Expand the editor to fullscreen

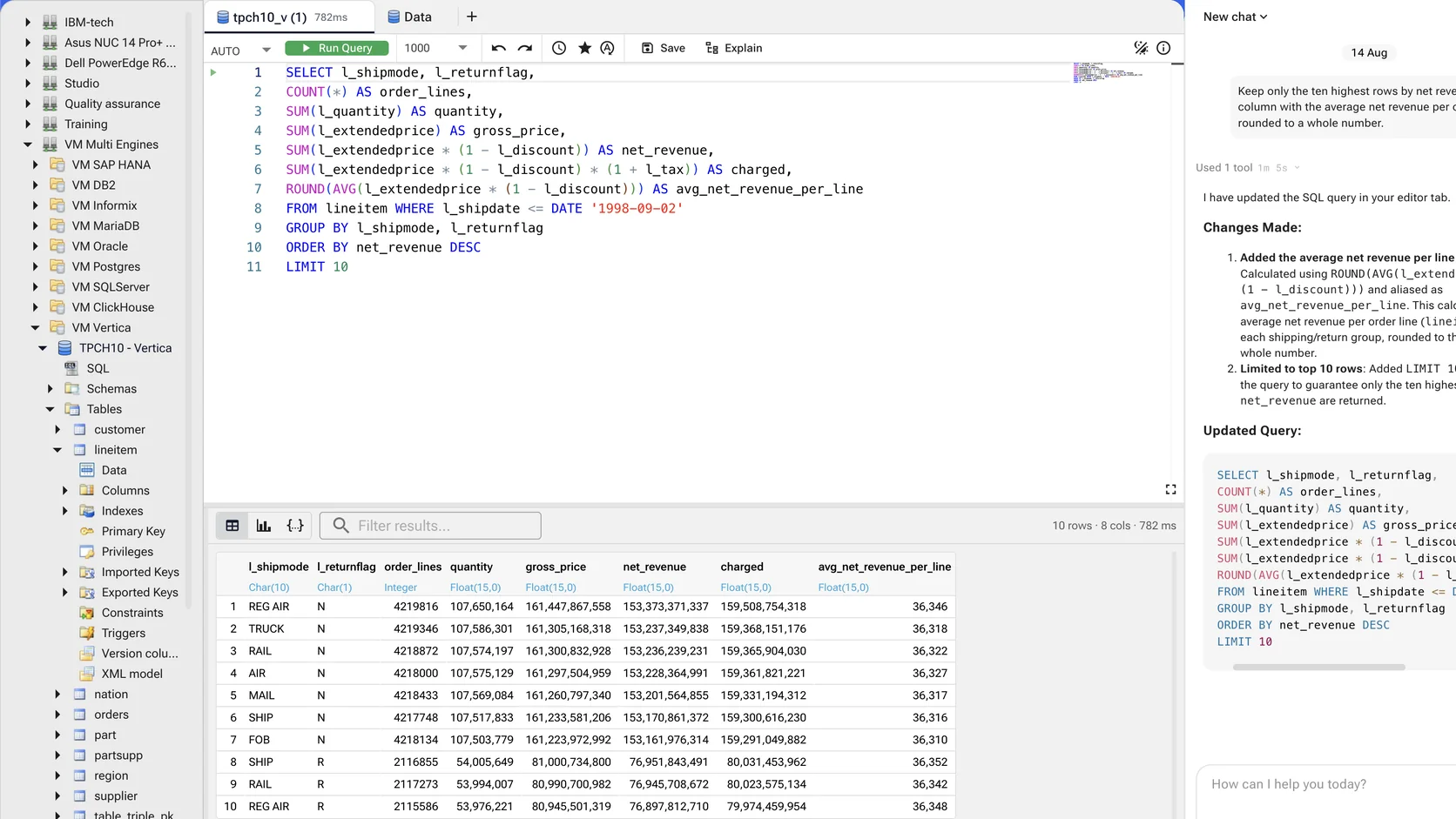pyautogui.click(x=1170, y=490)
